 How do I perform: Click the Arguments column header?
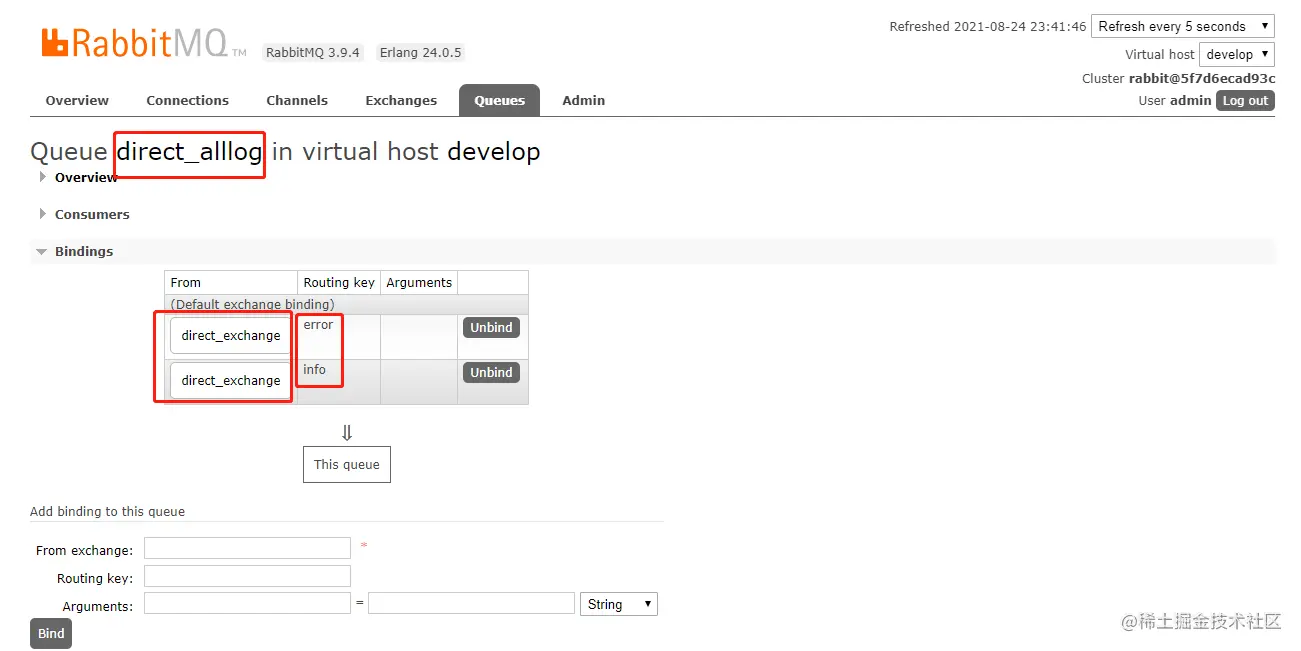[419, 282]
